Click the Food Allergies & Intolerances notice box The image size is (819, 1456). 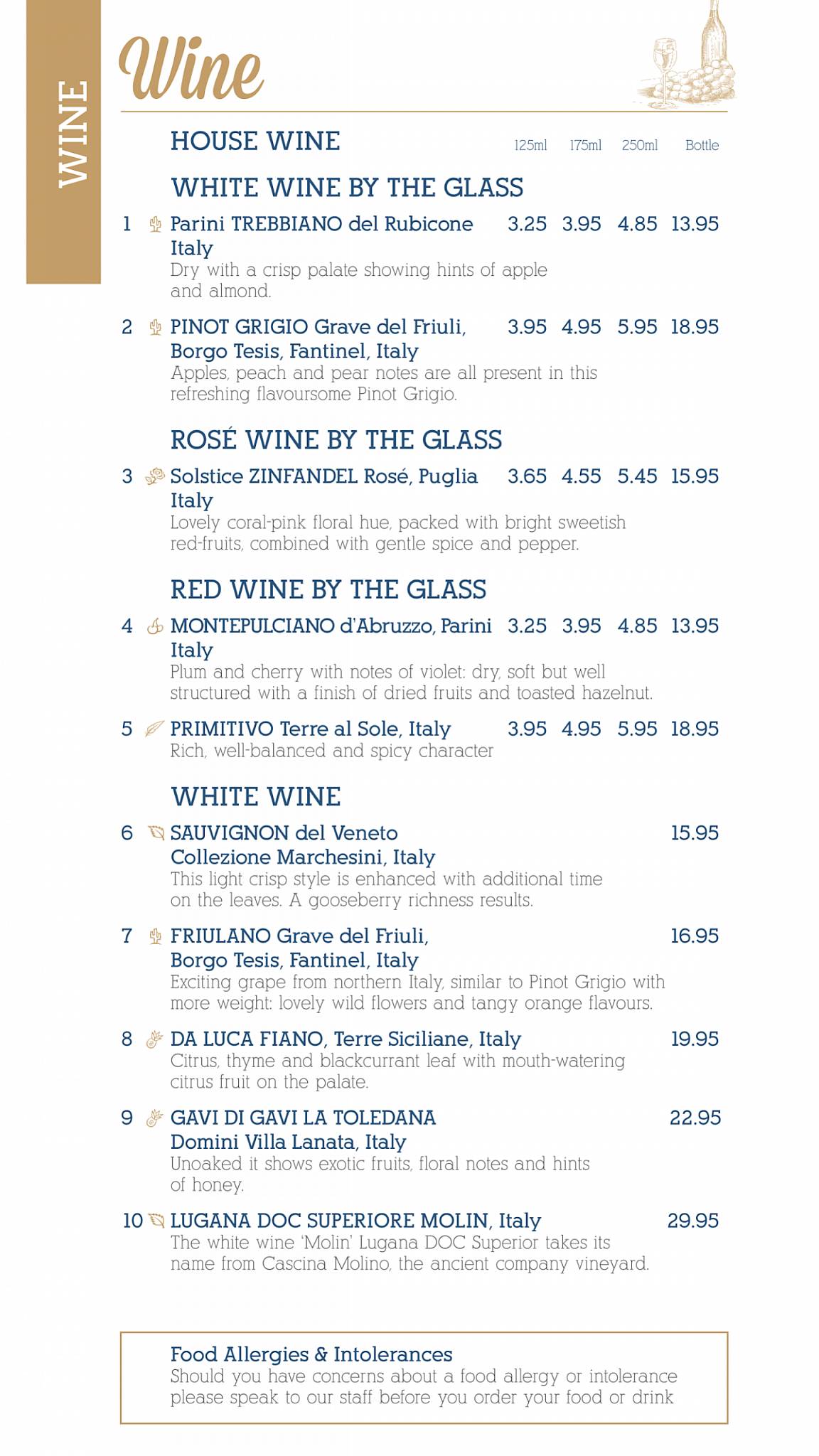point(424,1378)
